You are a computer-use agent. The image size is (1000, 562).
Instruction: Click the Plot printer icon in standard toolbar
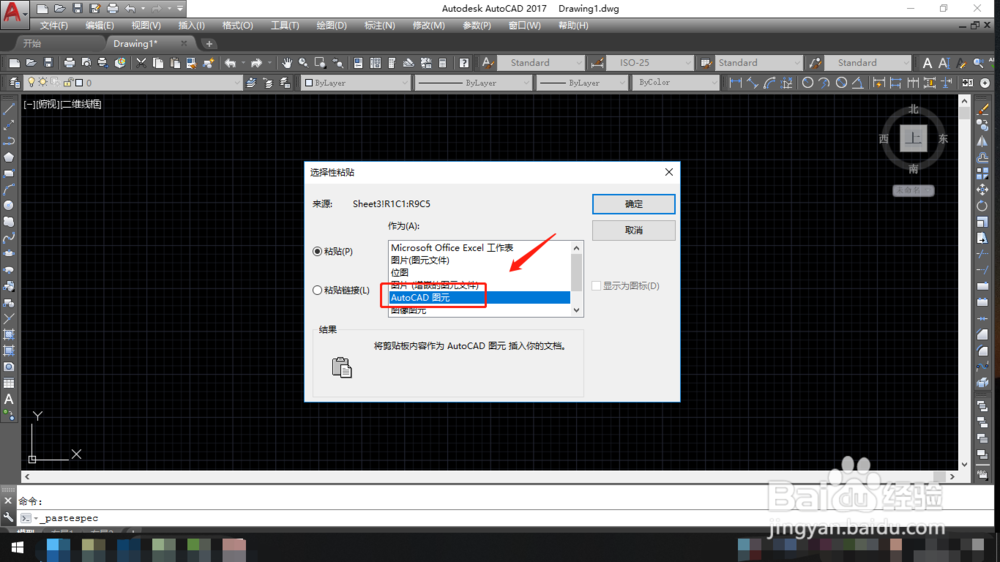70,63
